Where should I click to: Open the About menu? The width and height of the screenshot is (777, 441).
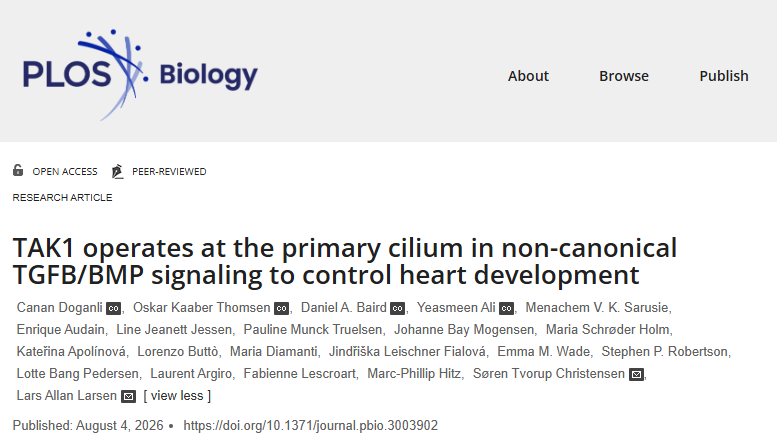pos(528,76)
